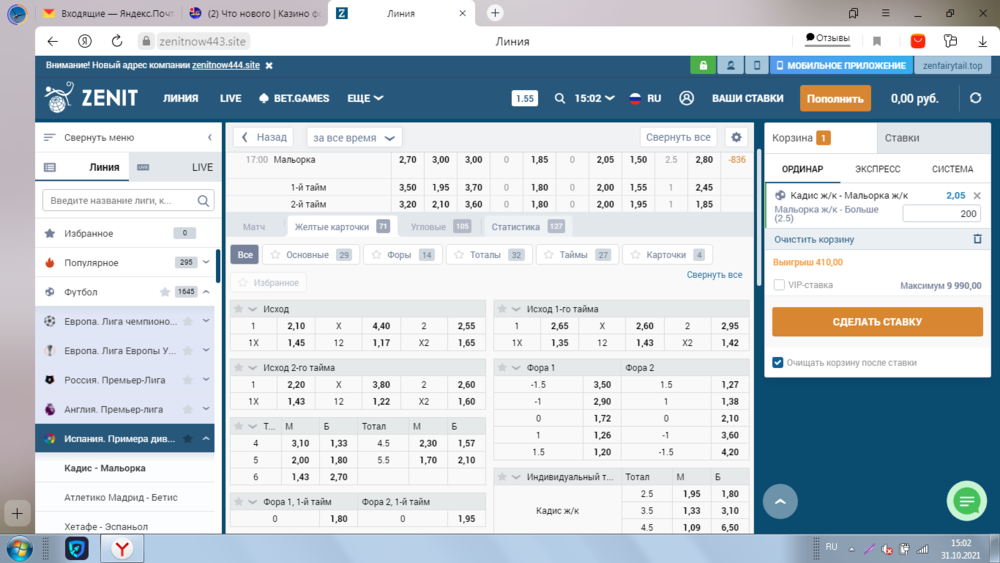Open line settings gear icon
The height and width of the screenshot is (563, 1000).
coord(736,137)
